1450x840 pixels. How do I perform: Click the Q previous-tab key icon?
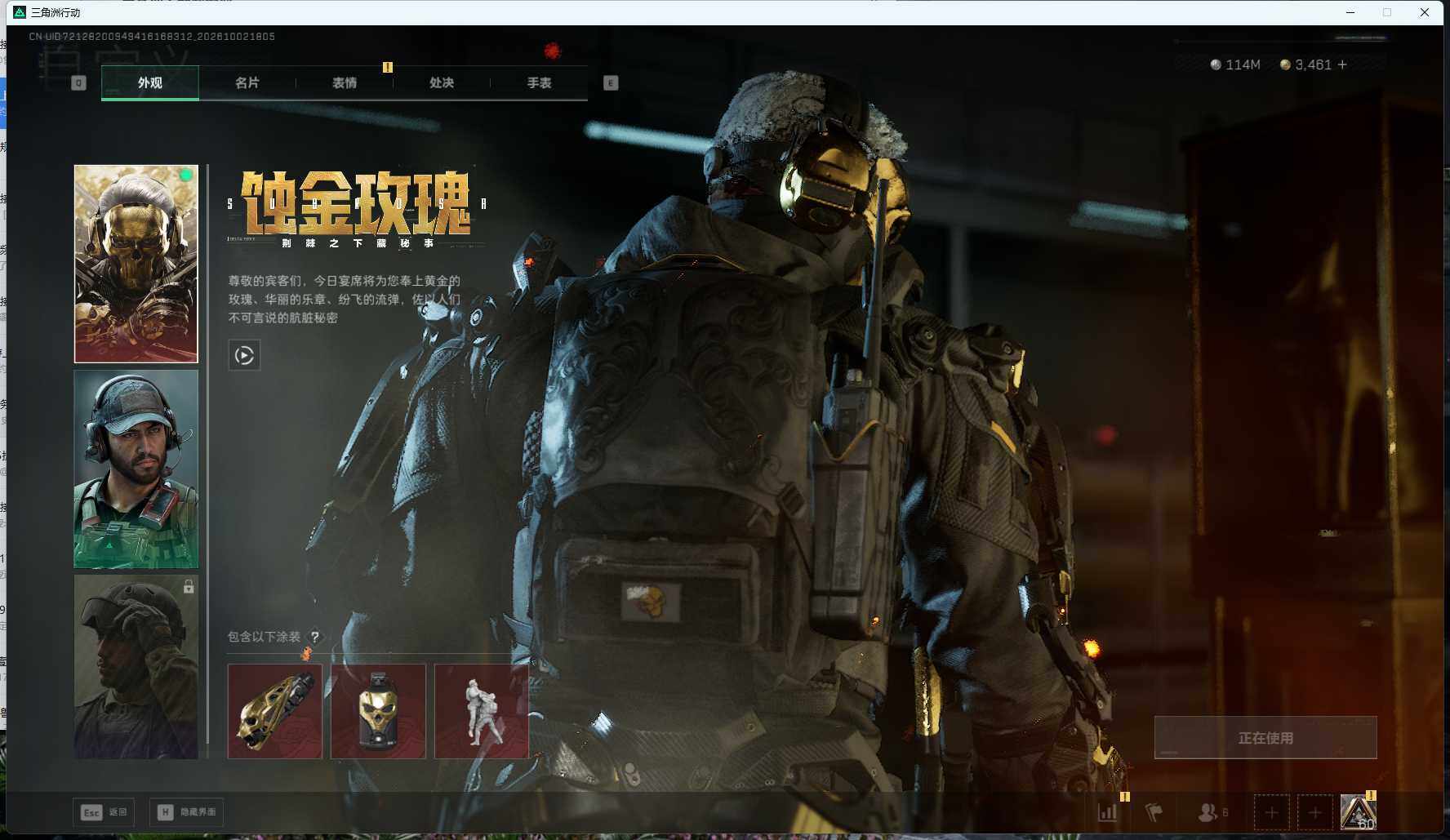click(x=78, y=82)
